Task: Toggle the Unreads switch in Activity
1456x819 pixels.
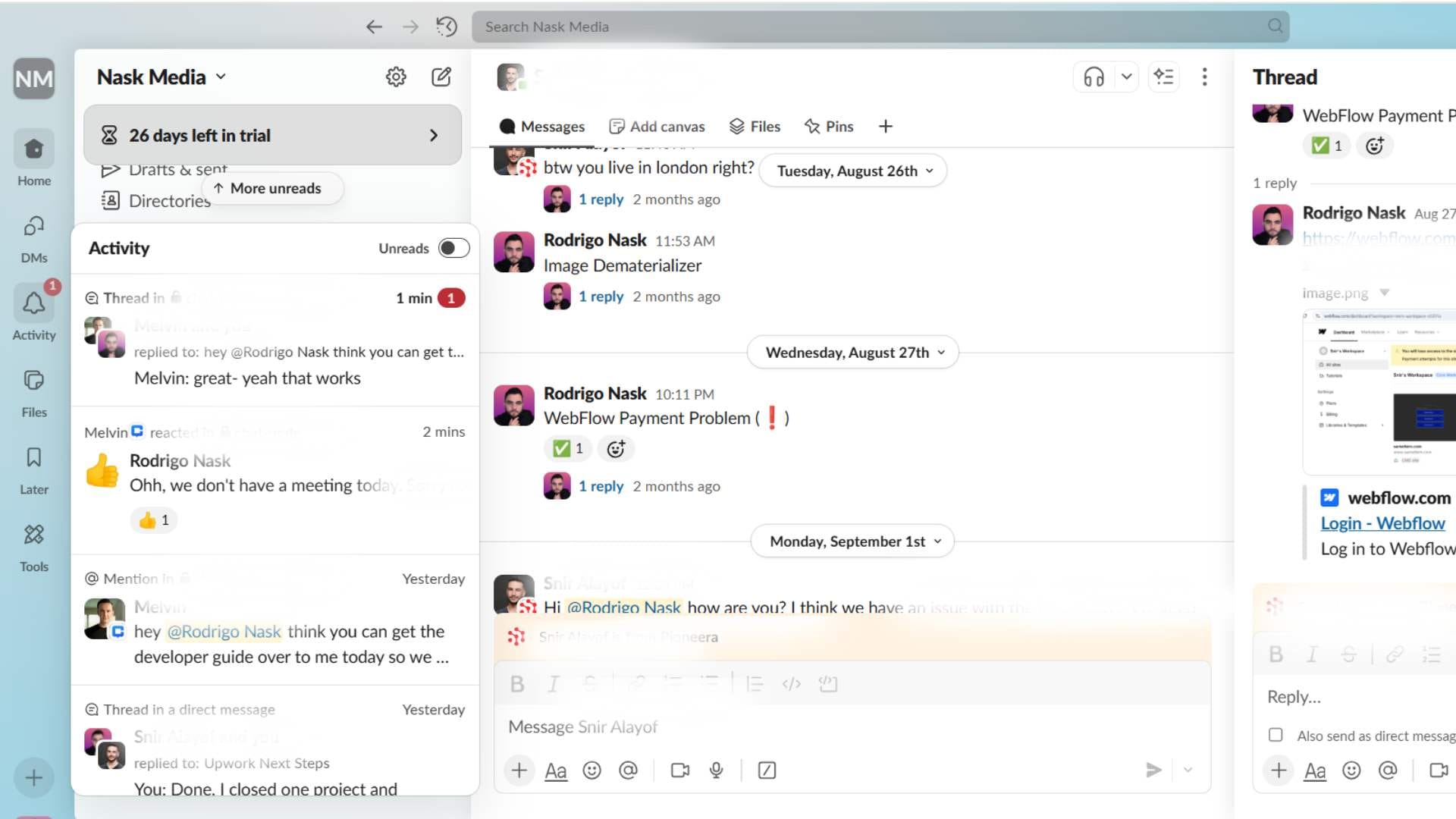Action: point(453,248)
